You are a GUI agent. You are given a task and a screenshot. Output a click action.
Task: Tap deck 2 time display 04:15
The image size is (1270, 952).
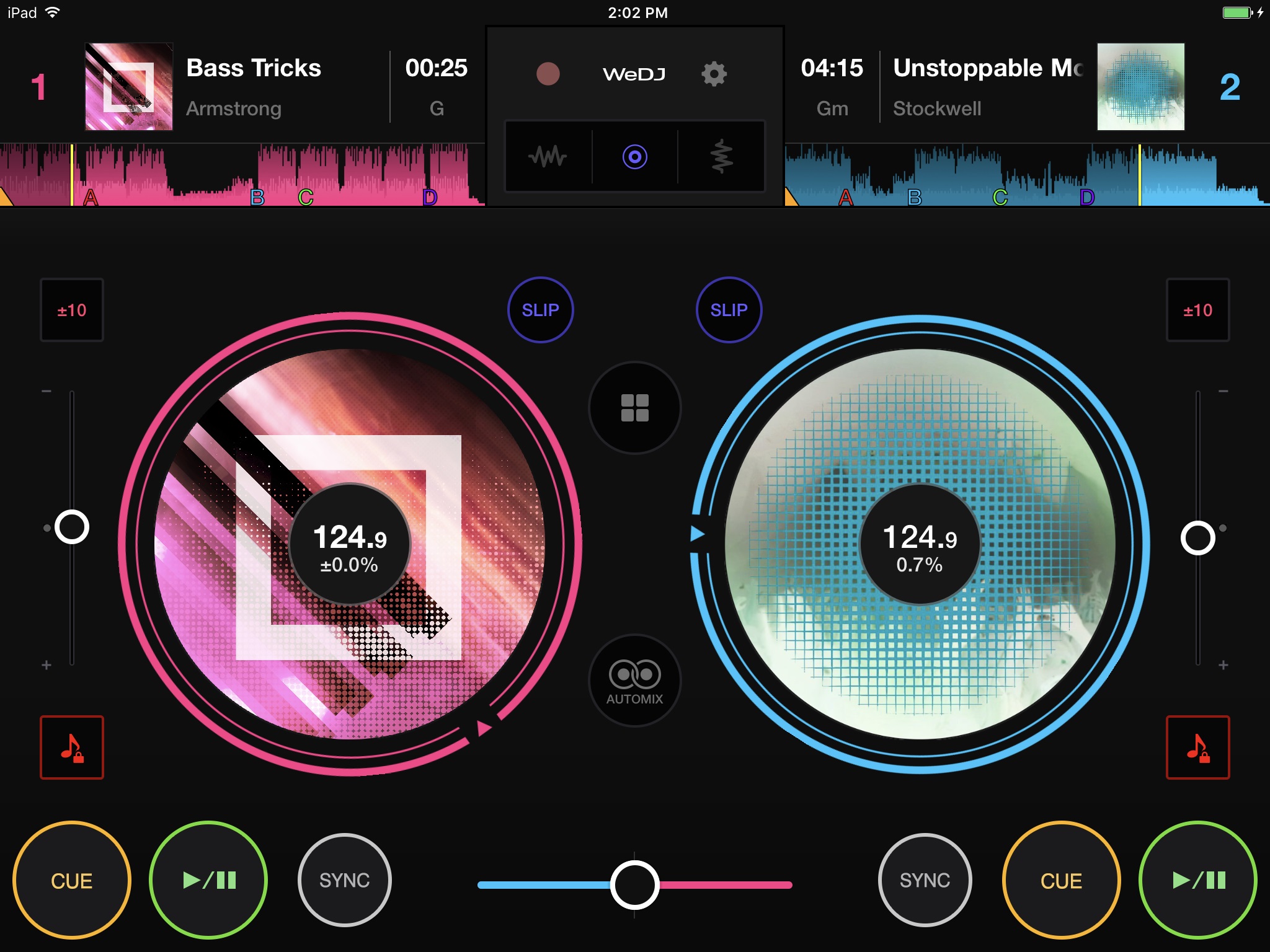[832, 68]
